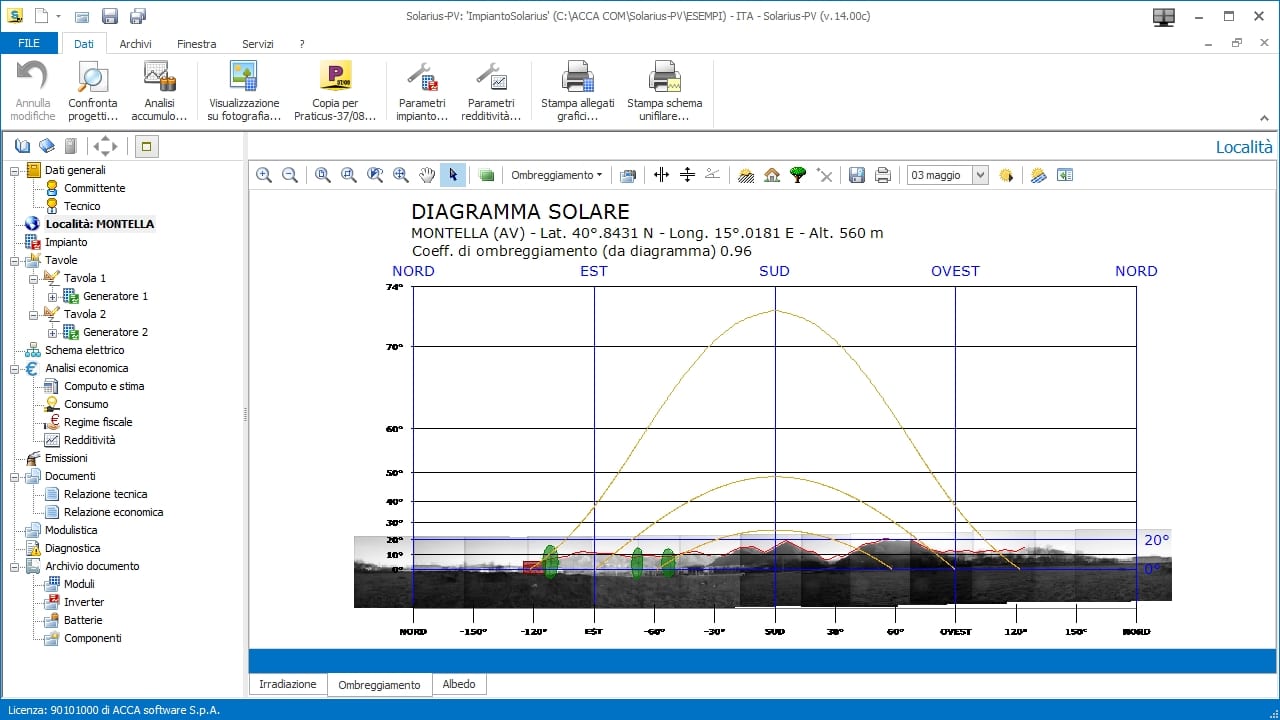This screenshot has width=1280, height=720.
Task: Click Stampa allegati grafici
Action: click(578, 92)
